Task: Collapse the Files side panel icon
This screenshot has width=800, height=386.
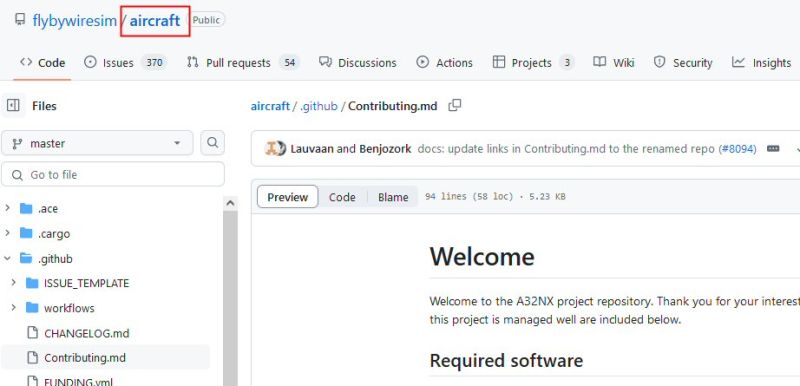Action: (13, 106)
